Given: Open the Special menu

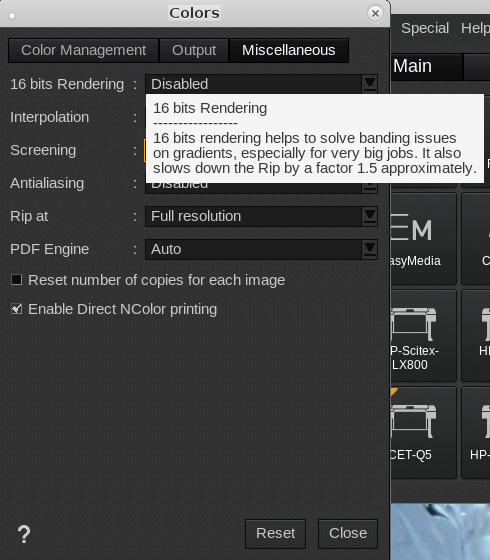Looking at the screenshot, I should (425, 28).
